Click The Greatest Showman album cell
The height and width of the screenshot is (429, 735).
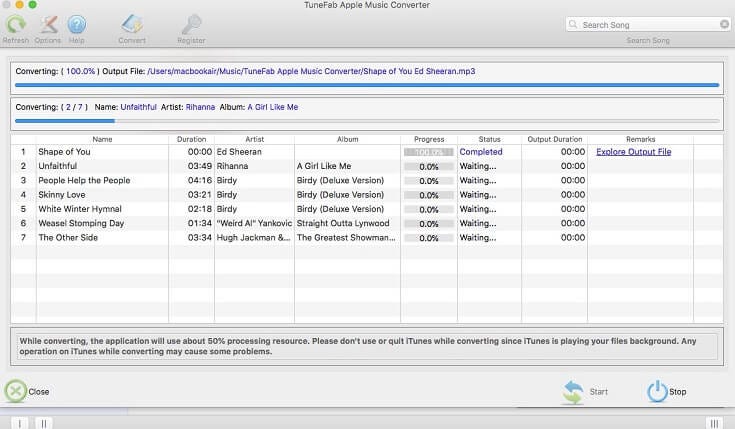point(346,238)
